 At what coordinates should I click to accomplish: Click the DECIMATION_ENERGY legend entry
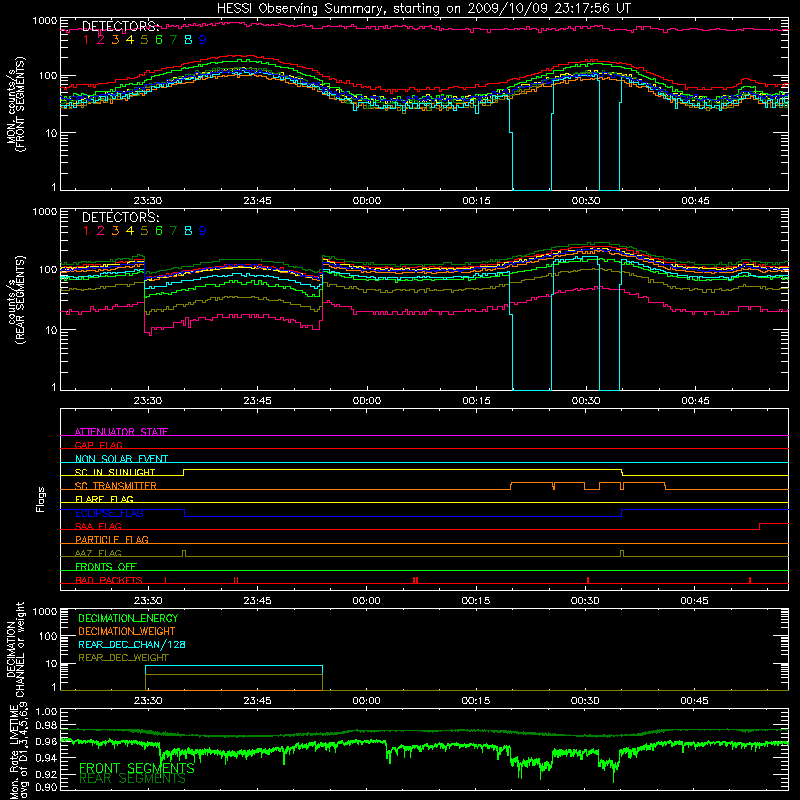coord(128,618)
